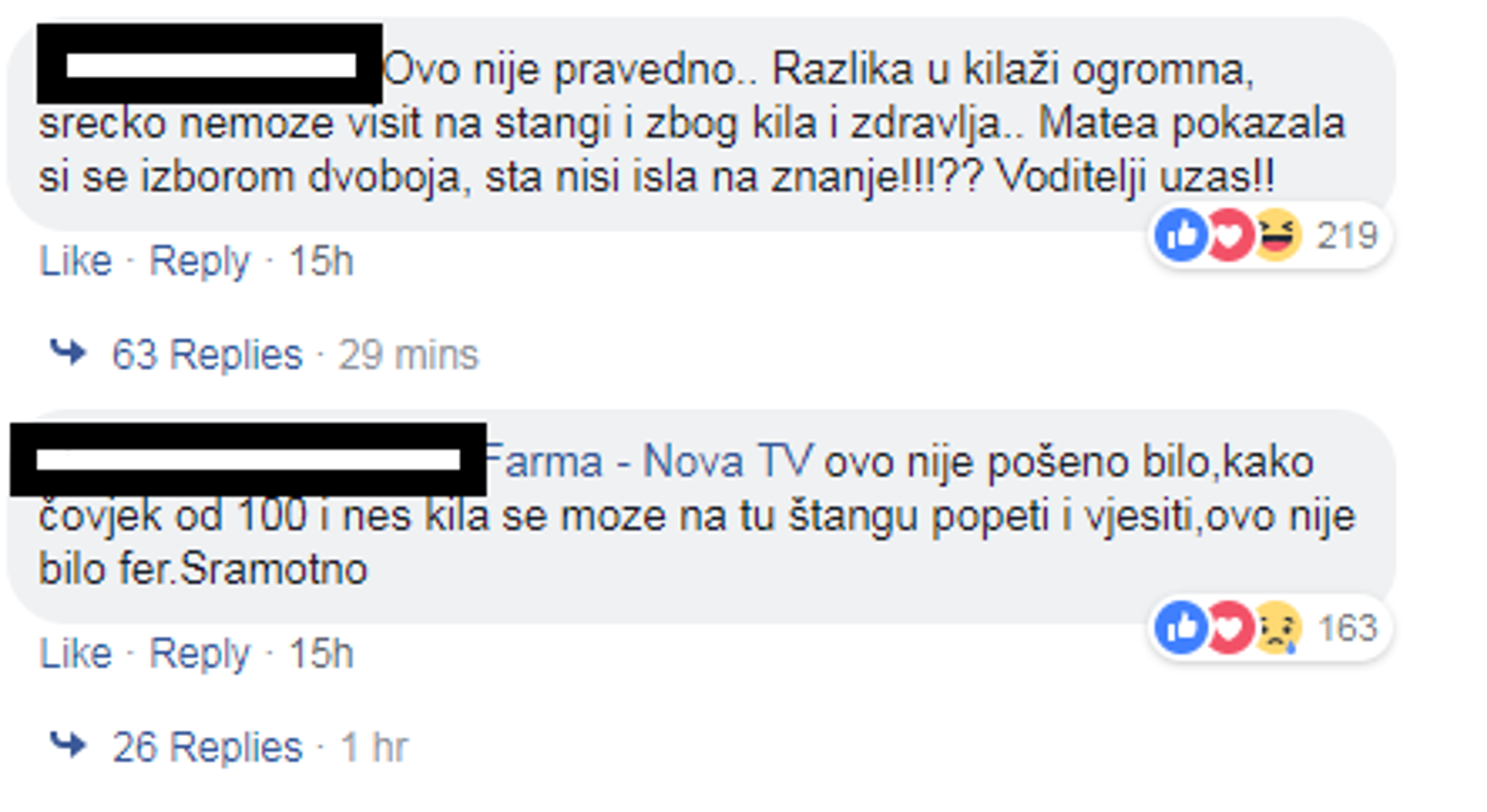Viewport: 1487px width, 812px height.
Task: View the 163 reactions count
Action: coord(1347,629)
